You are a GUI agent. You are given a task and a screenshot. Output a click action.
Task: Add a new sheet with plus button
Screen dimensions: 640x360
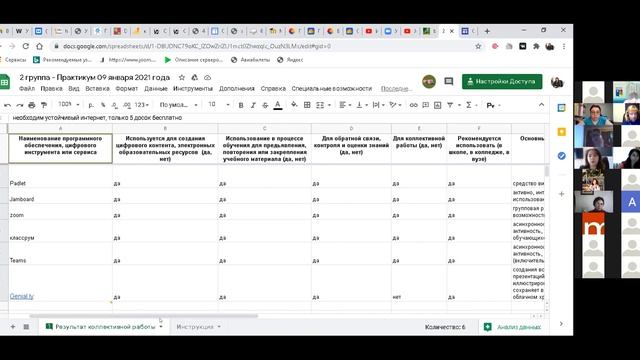click(13, 327)
